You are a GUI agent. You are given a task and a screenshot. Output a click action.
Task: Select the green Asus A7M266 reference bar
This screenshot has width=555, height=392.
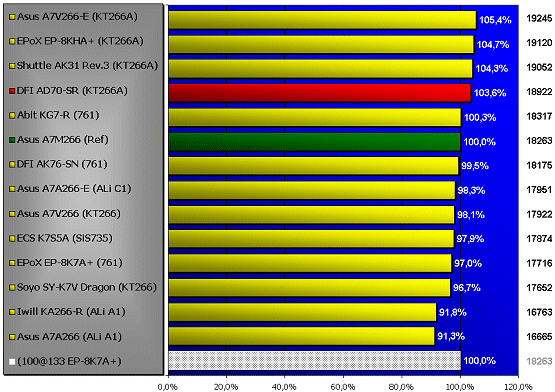point(315,142)
